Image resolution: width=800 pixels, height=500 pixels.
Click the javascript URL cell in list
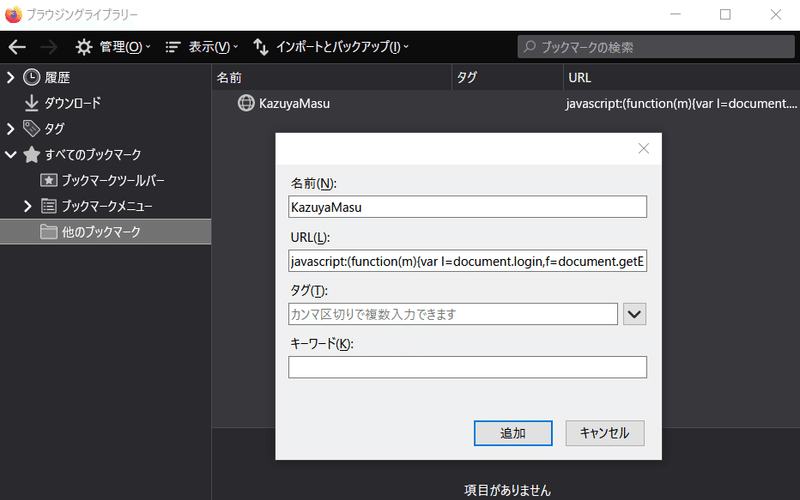click(681, 103)
